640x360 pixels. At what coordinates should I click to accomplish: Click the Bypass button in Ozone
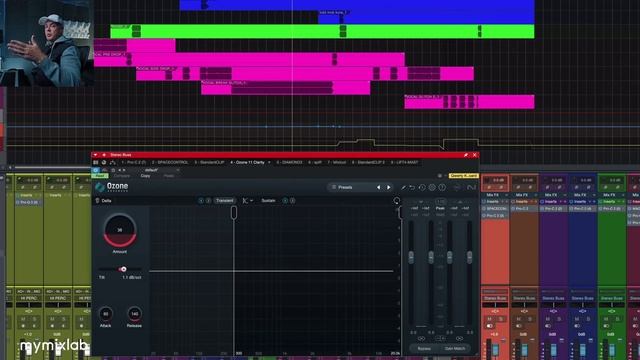(x=424, y=349)
